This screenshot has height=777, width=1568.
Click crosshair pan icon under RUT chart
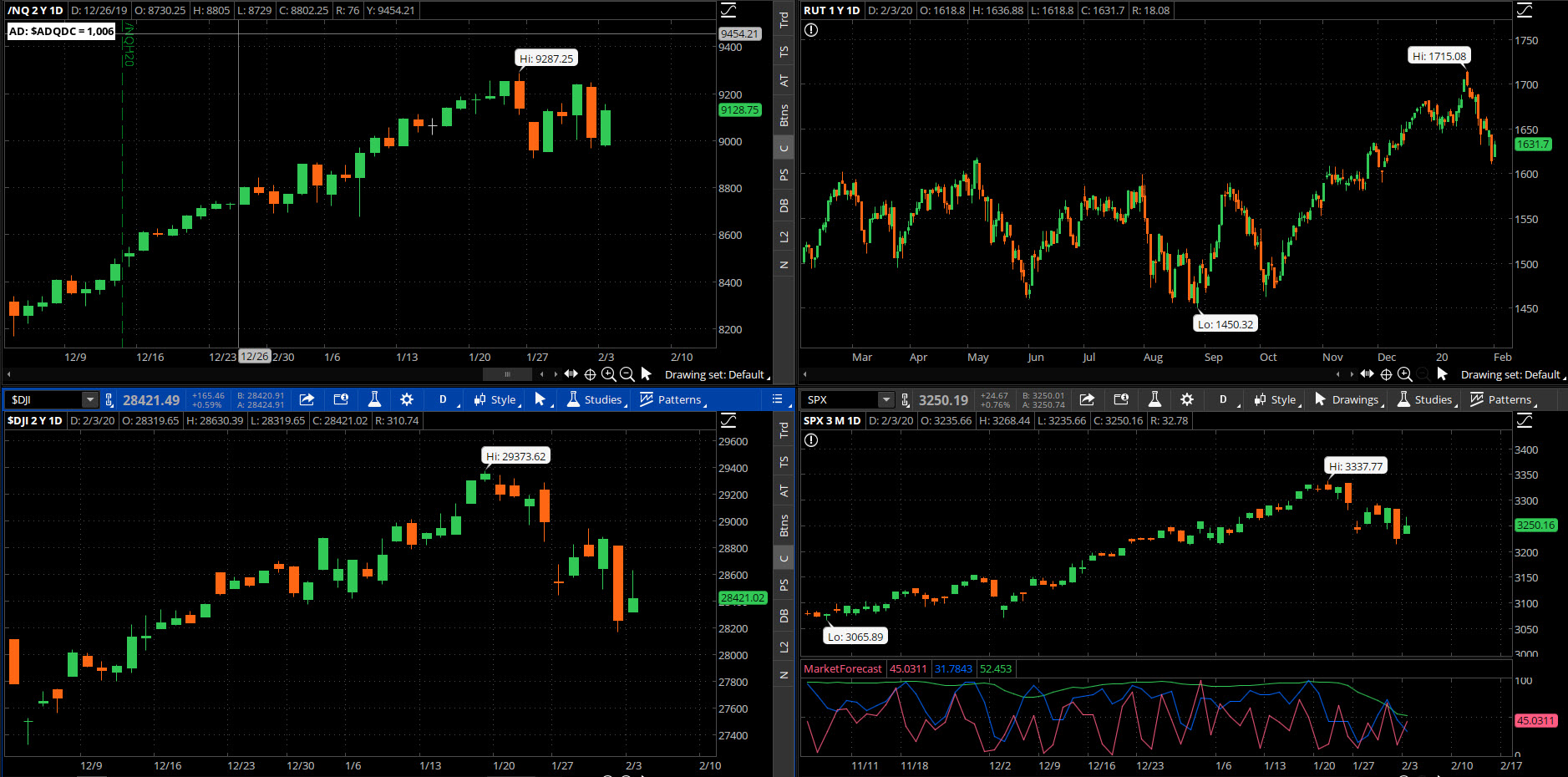(1386, 374)
